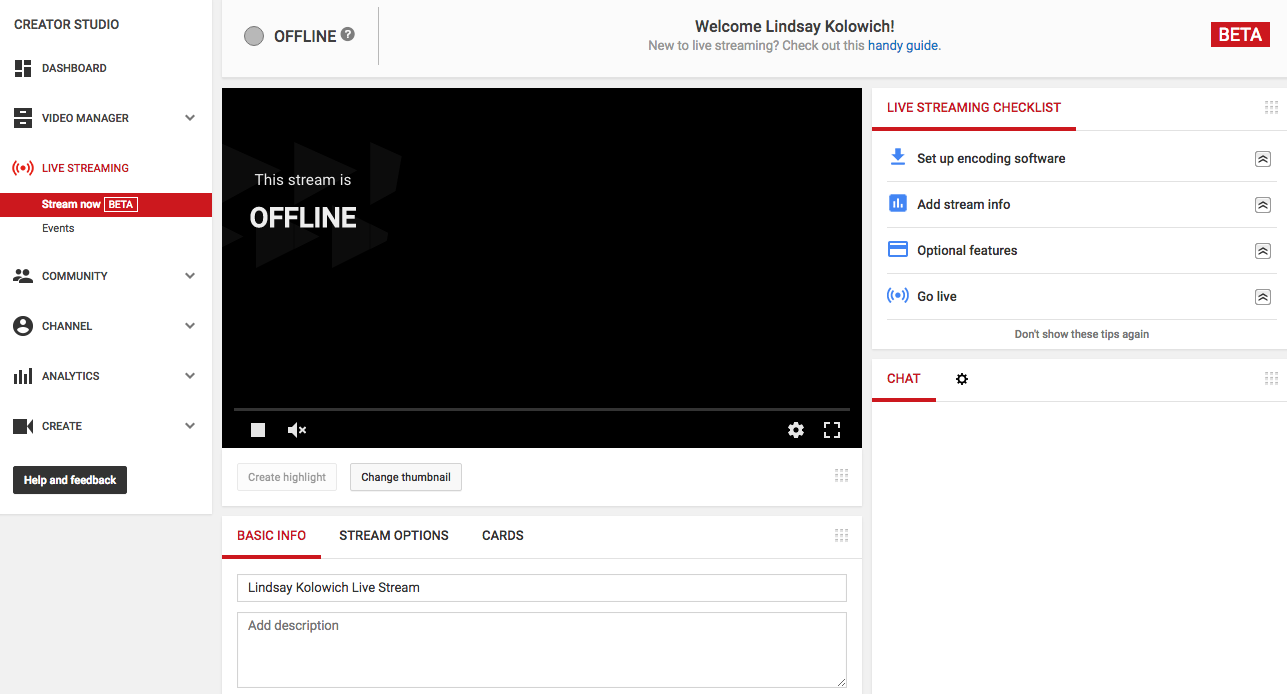
Task: Click the OFFLINE status text in header
Action: 305,36
